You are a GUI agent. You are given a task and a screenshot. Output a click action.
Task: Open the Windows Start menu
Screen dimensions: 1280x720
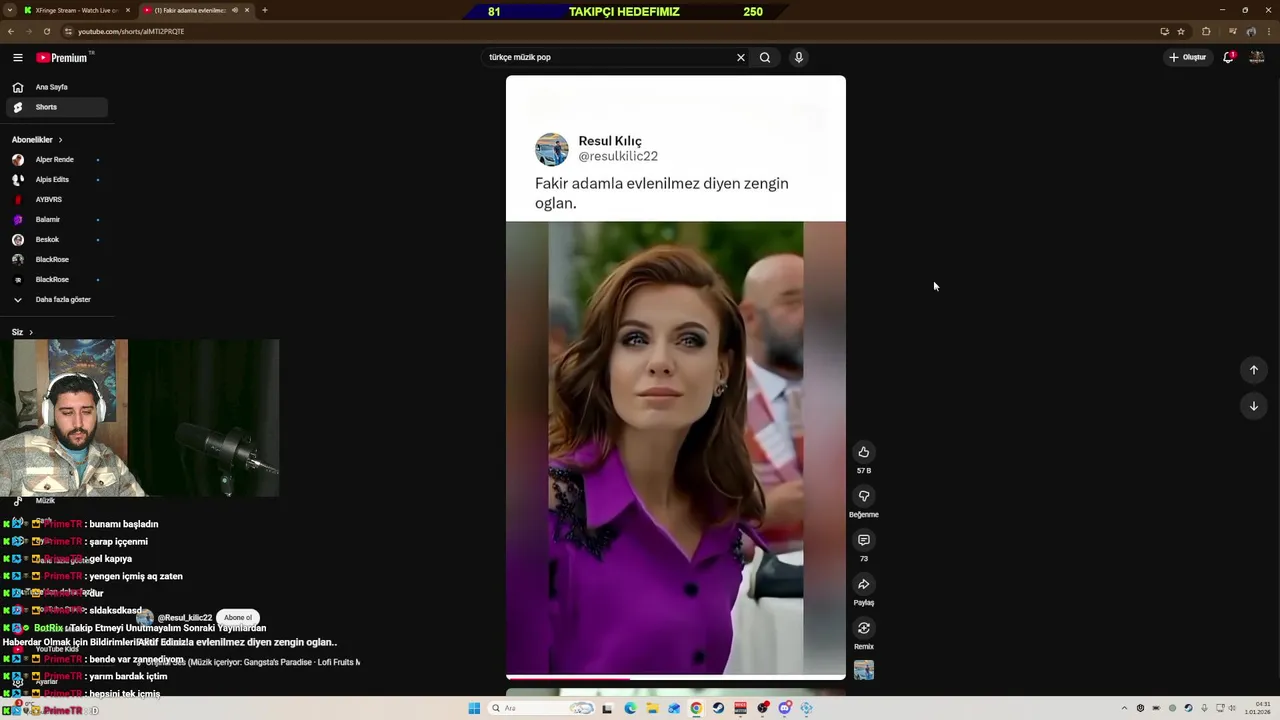474,708
